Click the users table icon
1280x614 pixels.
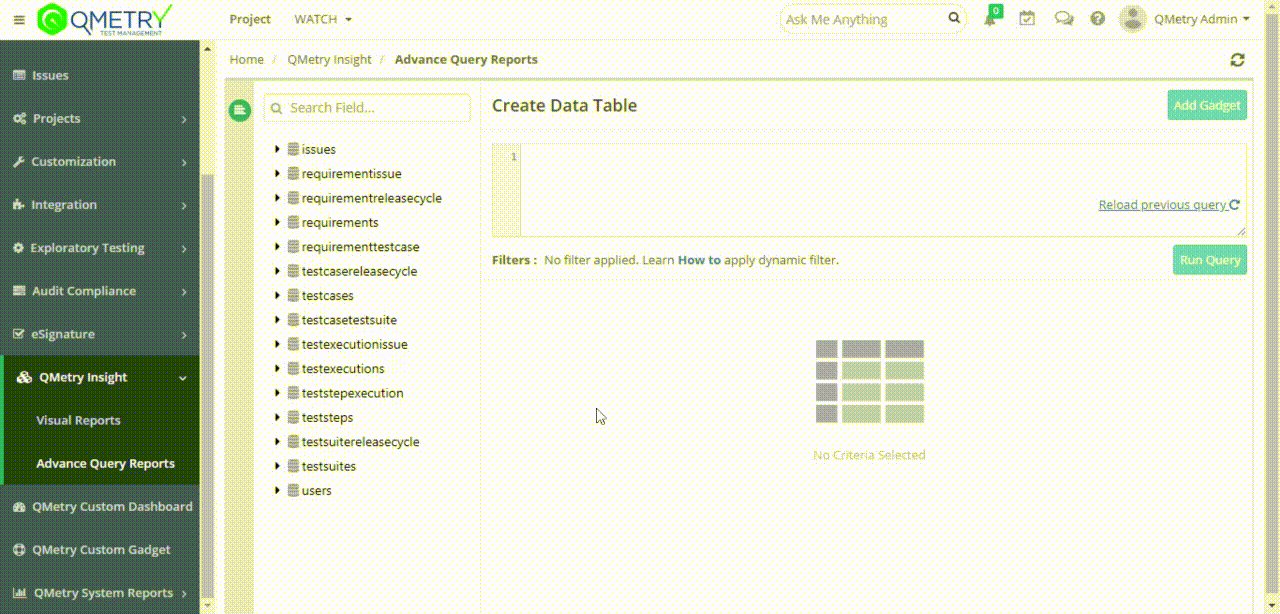pyautogui.click(x=293, y=490)
